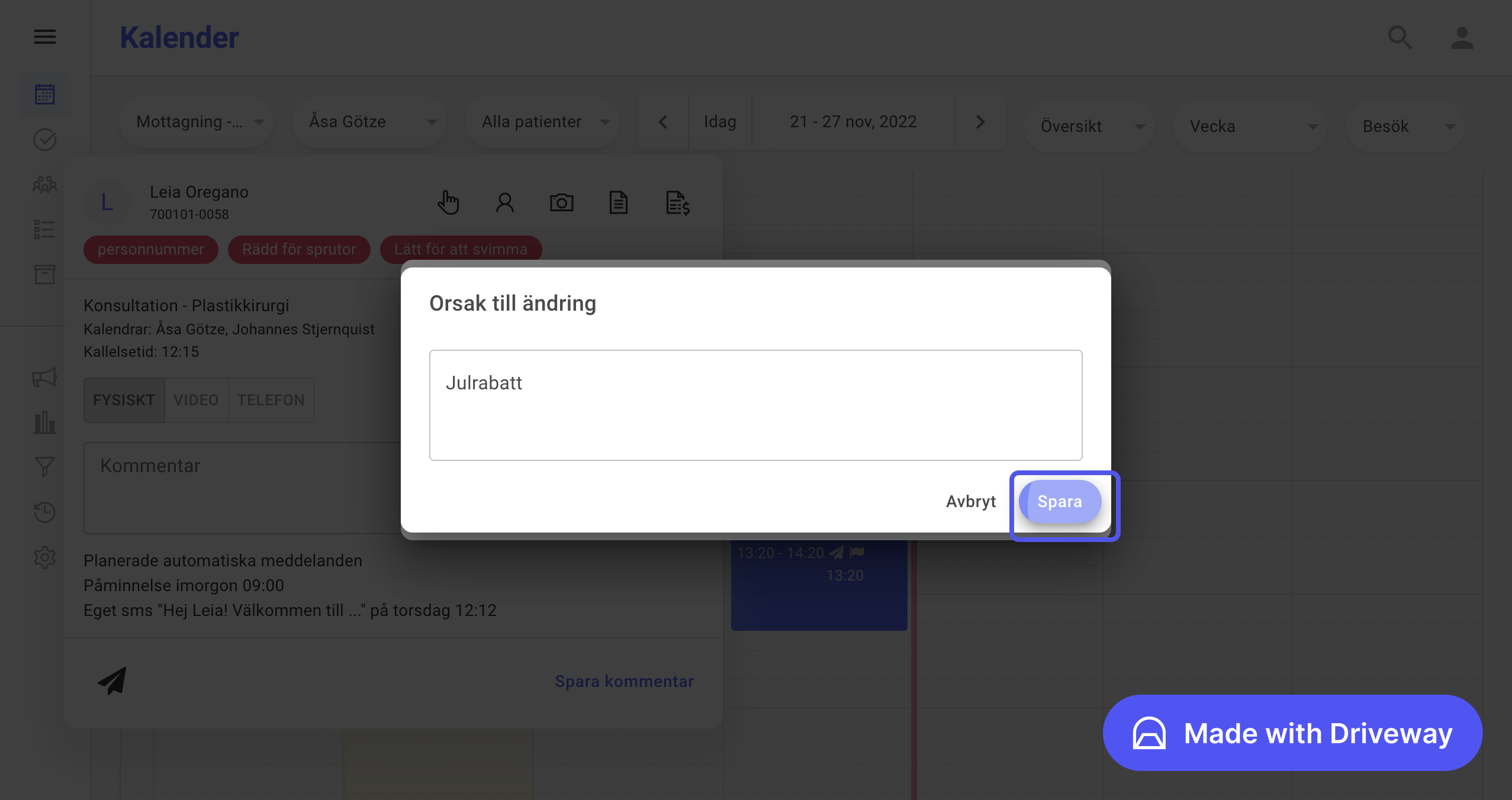1512x800 pixels.
Task: Open the user account icon
Action: tap(1462, 38)
